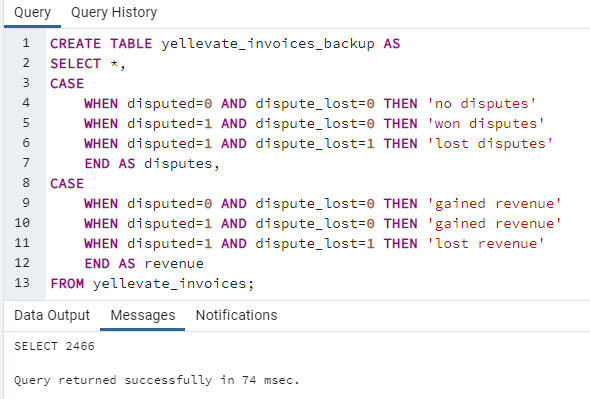Click the 'won disputes' string literal
The width and height of the screenshot is (590, 399).
coord(486,123)
